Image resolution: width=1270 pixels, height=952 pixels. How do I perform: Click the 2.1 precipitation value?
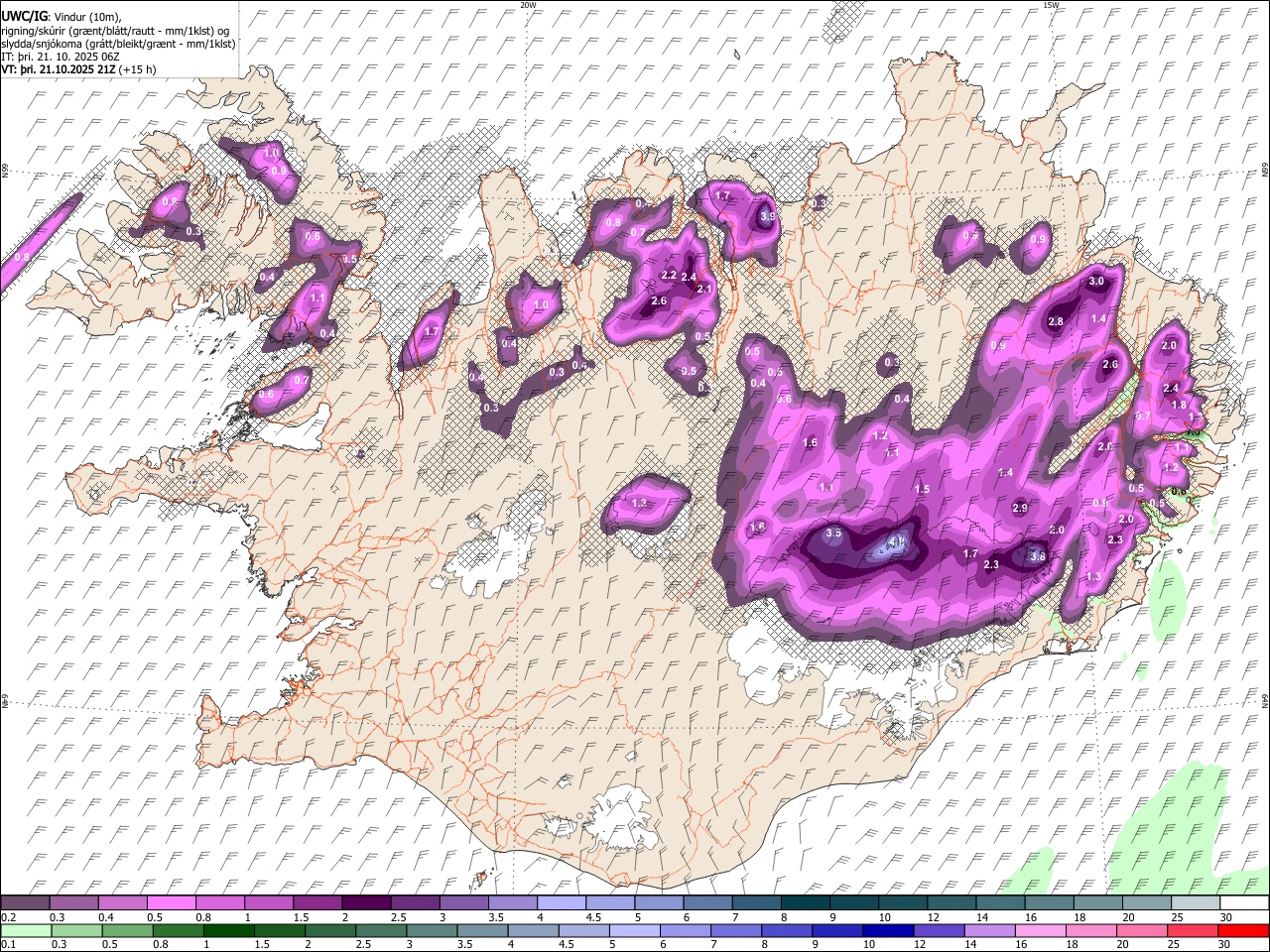tap(705, 289)
